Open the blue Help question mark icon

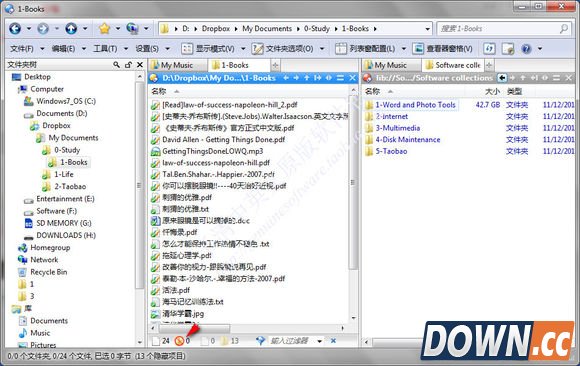click(526, 48)
